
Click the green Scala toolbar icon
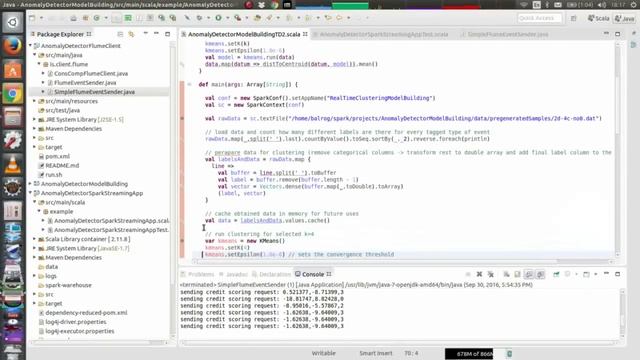(x=128, y=18)
